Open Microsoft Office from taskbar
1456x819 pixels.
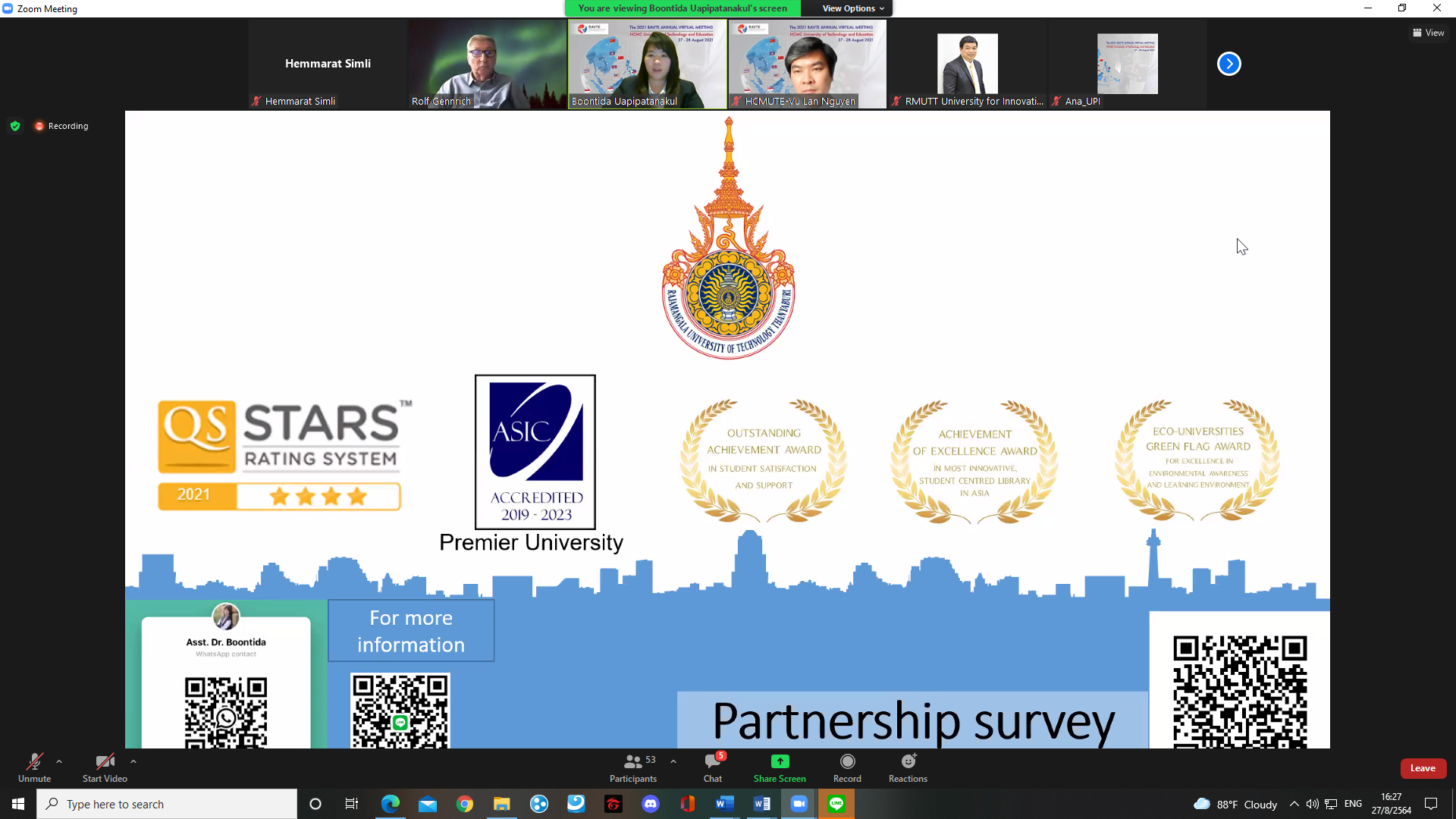(x=688, y=804)
